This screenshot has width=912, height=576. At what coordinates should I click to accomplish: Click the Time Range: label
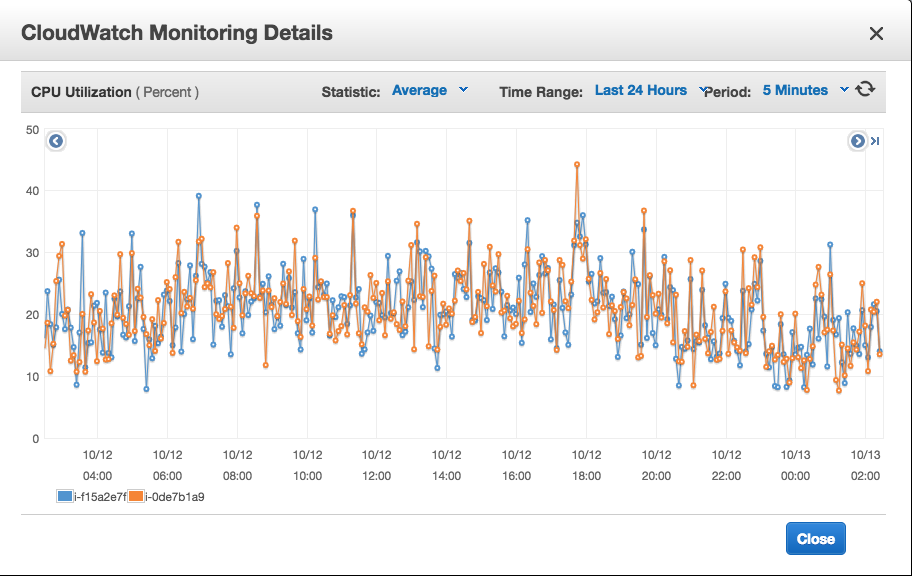click(x=541, y=92)
